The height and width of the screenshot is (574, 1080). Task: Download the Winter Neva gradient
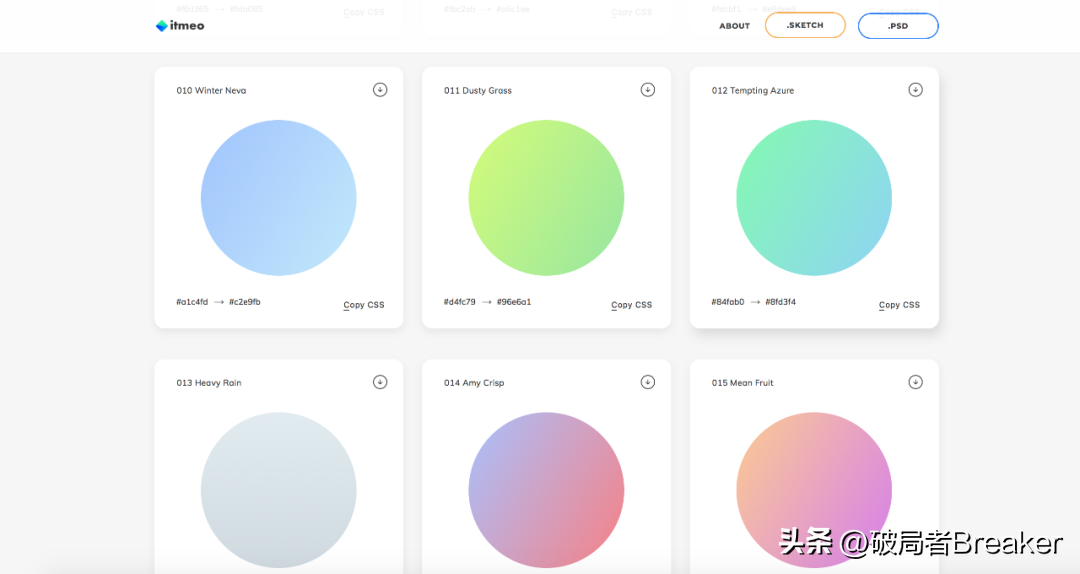(380, 90)
